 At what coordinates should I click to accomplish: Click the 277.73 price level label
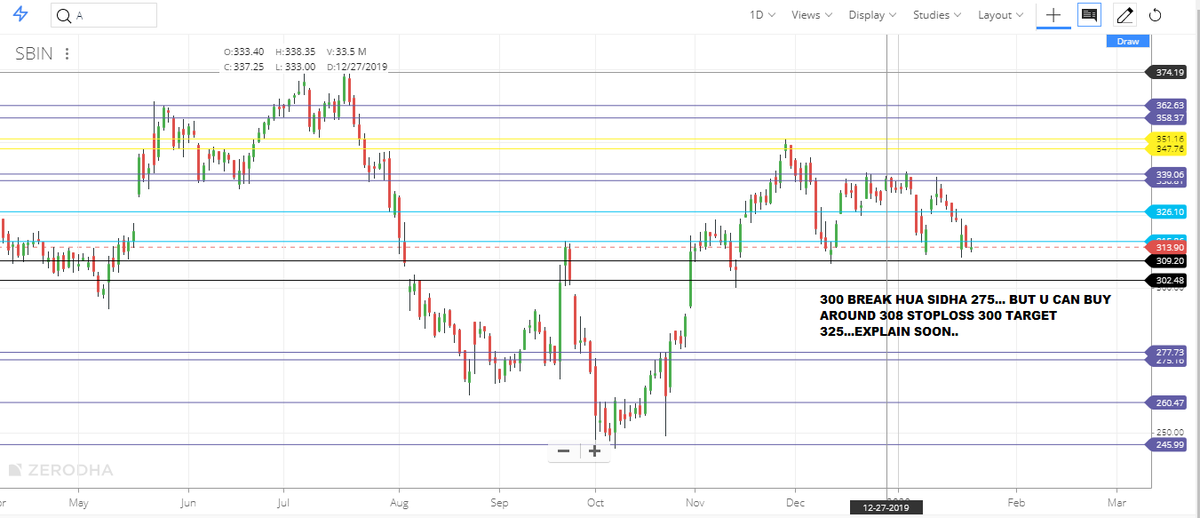pyautogui.click(x=1169, y=352)
